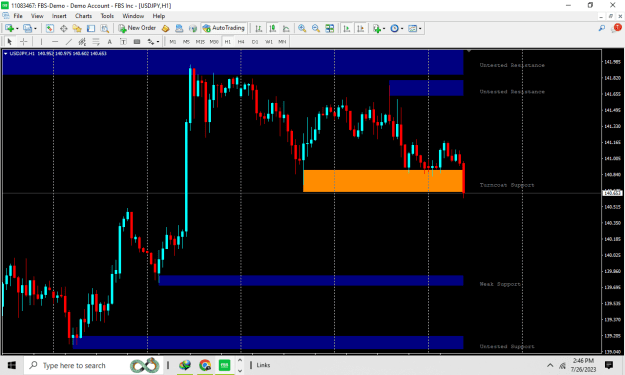Click the New Chart icon
This screenshot has height=375, width=625.
pos(9,28)
